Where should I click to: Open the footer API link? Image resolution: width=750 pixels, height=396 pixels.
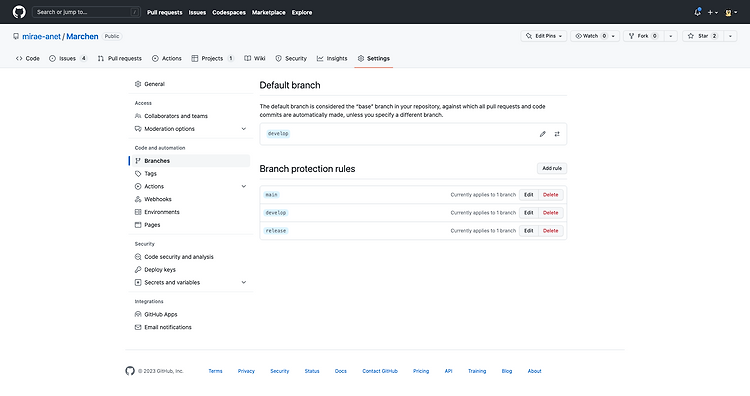point(448,371)
